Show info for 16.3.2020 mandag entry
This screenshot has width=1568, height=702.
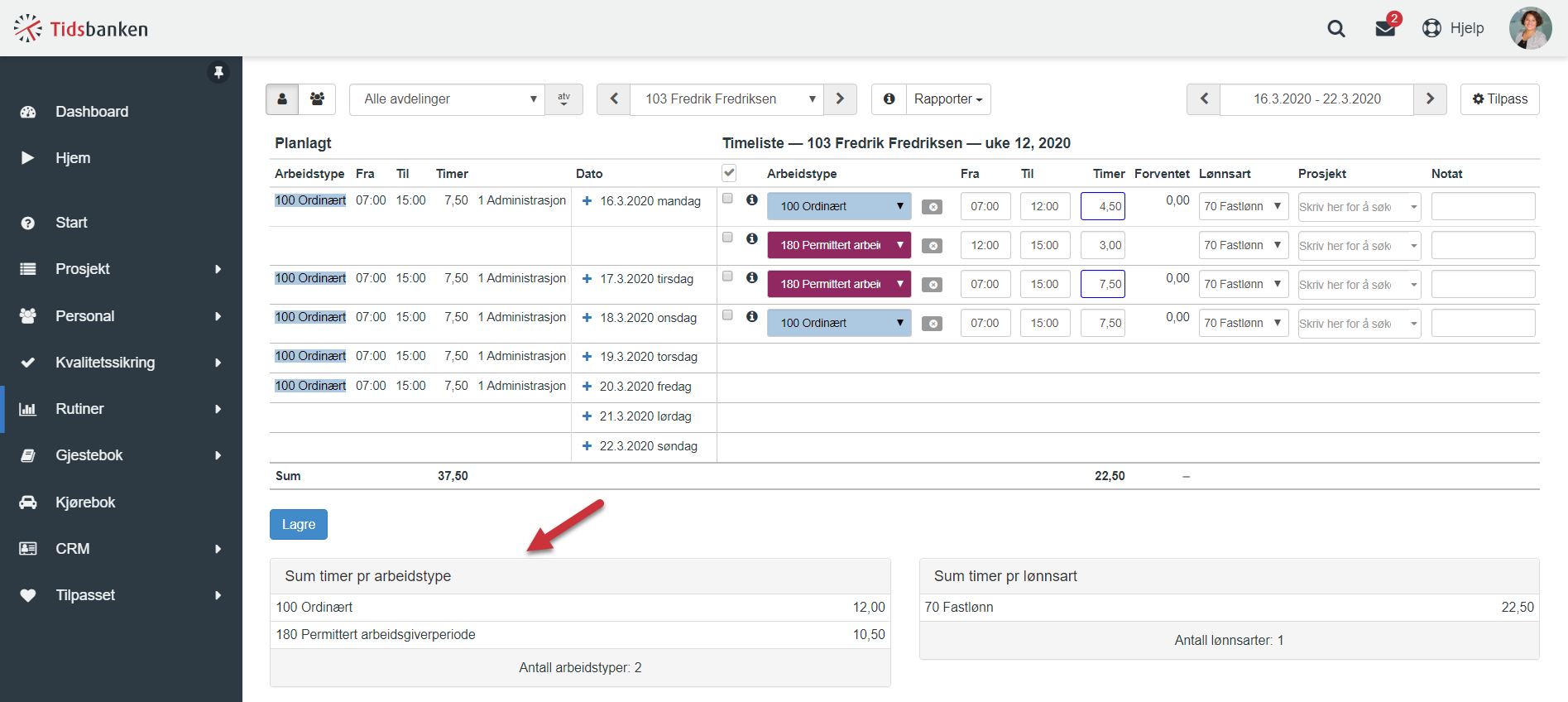click(751, 200)
